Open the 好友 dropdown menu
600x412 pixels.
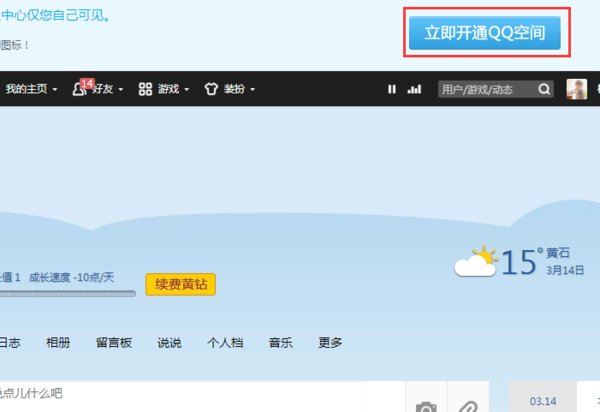(x=107, y=89)
